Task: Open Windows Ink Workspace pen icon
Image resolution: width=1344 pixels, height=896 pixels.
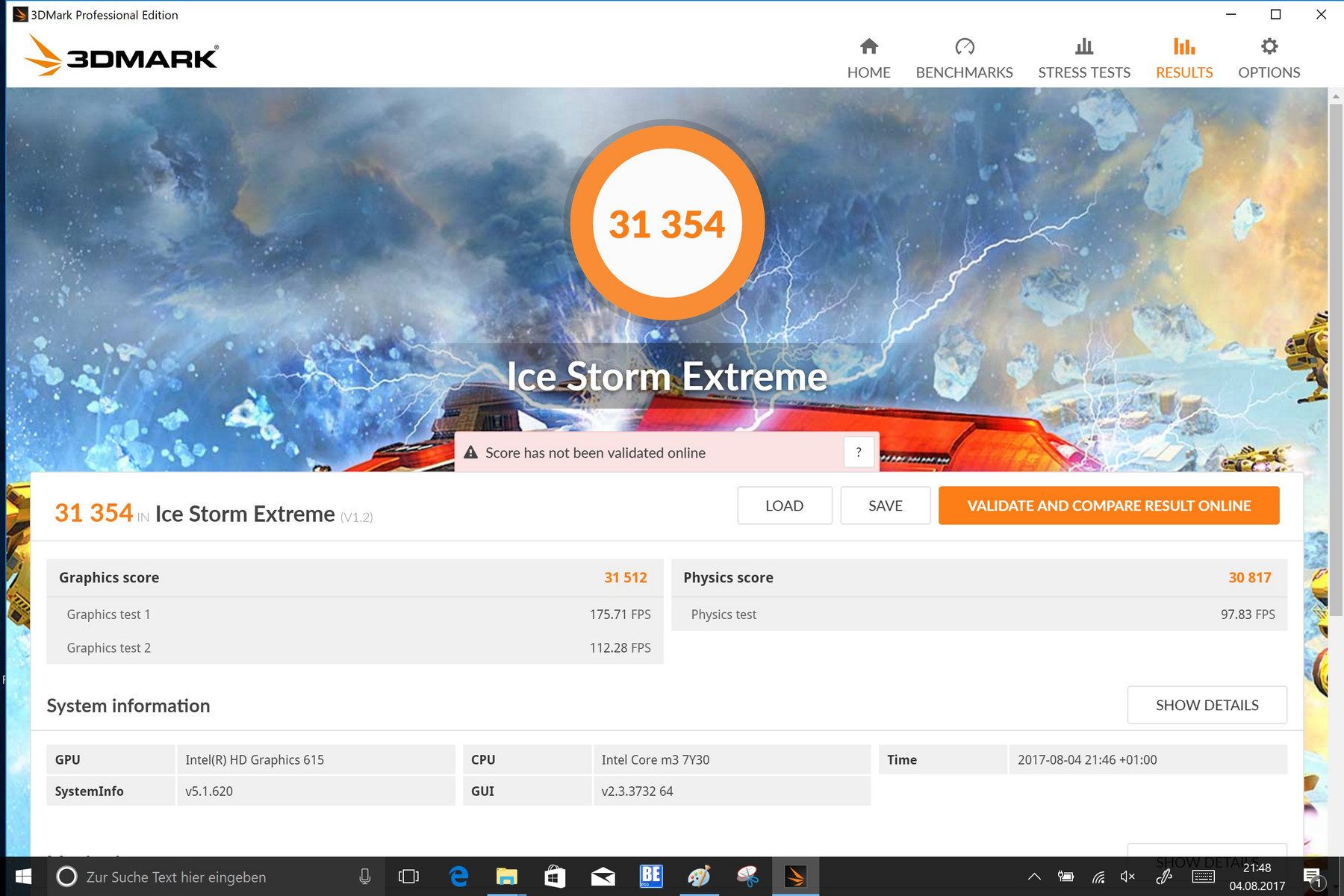Action: [x=1165, y=877]
